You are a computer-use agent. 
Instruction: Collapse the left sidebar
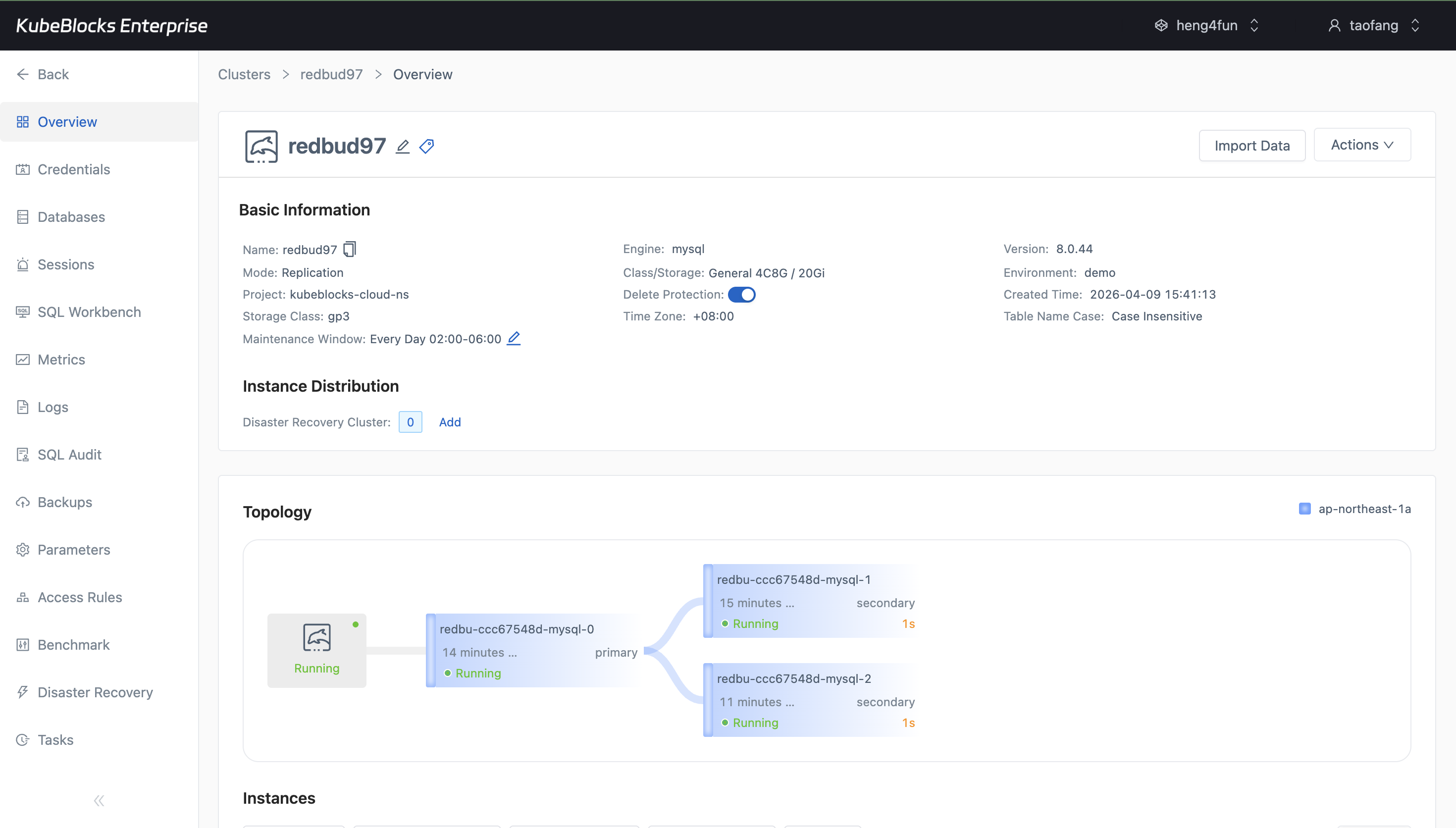[x=99, y=800]
